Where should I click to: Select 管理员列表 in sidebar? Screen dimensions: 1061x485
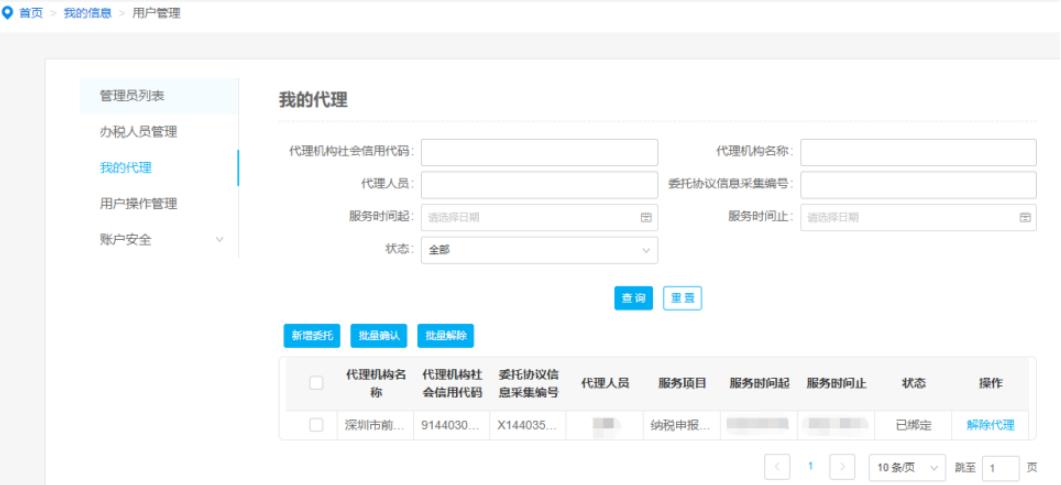(x=132, y=96)
